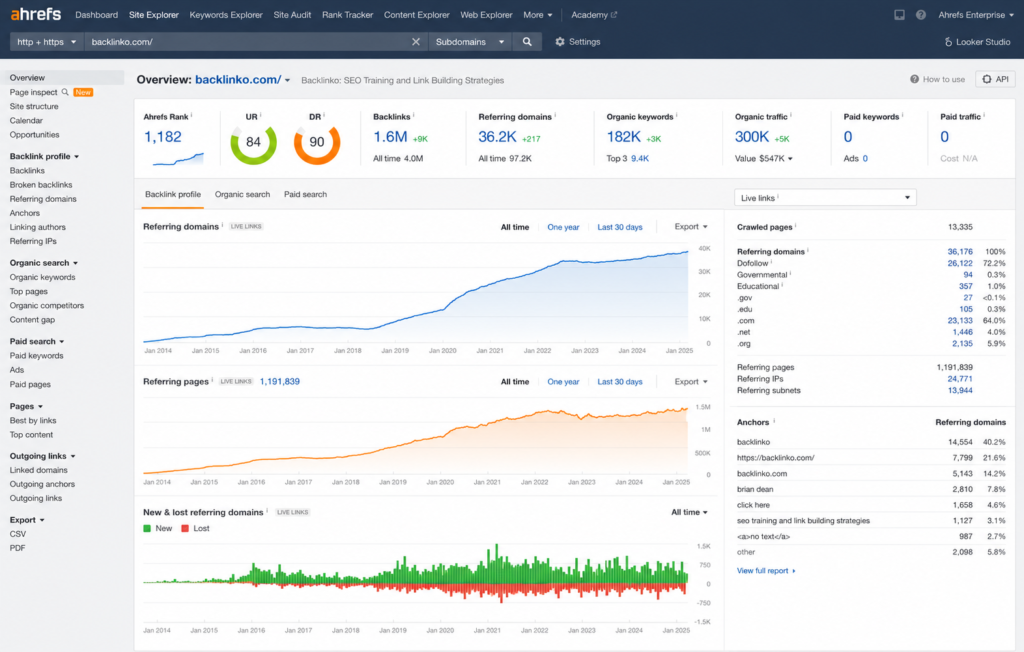Click the Ahrefs logo
This screenshot has height=652, width=1024.
click(36, 14)
